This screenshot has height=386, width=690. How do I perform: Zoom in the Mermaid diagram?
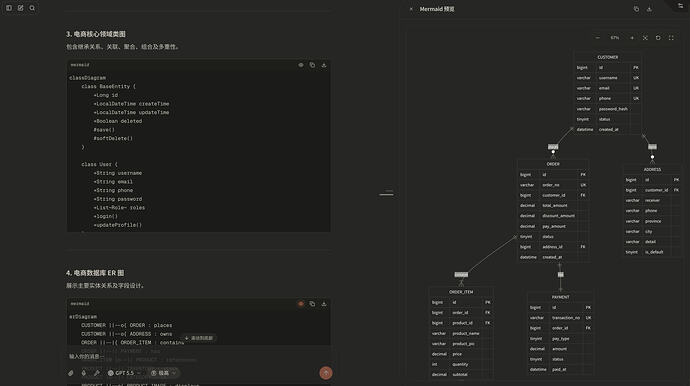pos(632,38)
